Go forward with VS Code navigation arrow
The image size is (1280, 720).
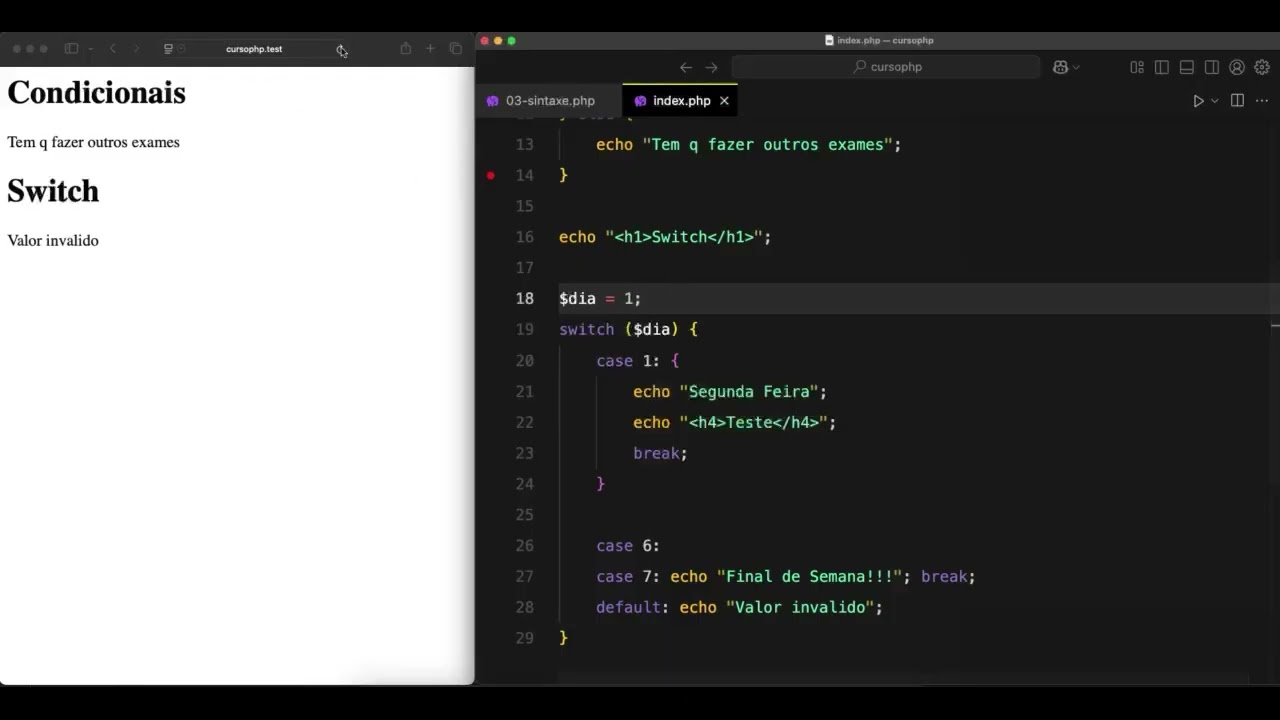pos(712,67)
